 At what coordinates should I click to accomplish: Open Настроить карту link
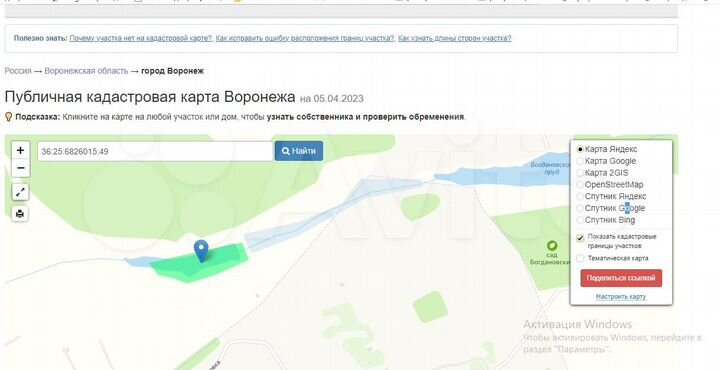(621, 297)
